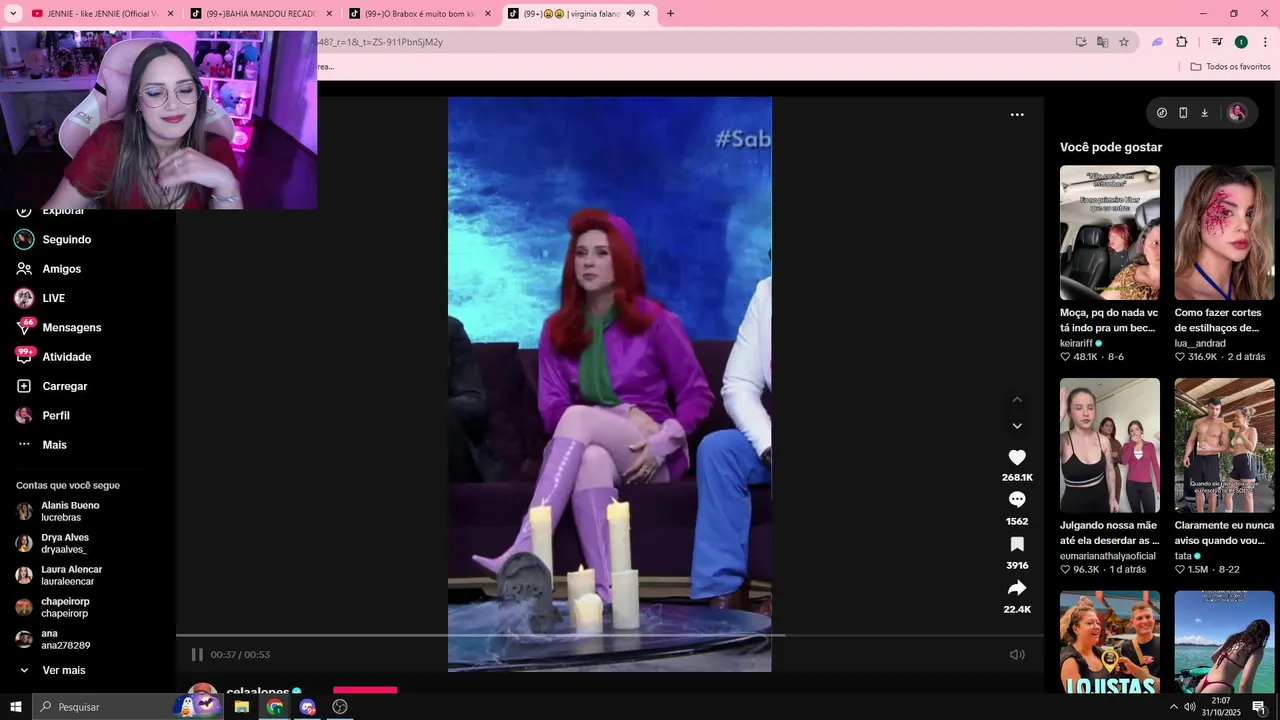1280x720 pixels.
Task: Open Laura Alencar followed account
Action: click(x=71, y=575)
